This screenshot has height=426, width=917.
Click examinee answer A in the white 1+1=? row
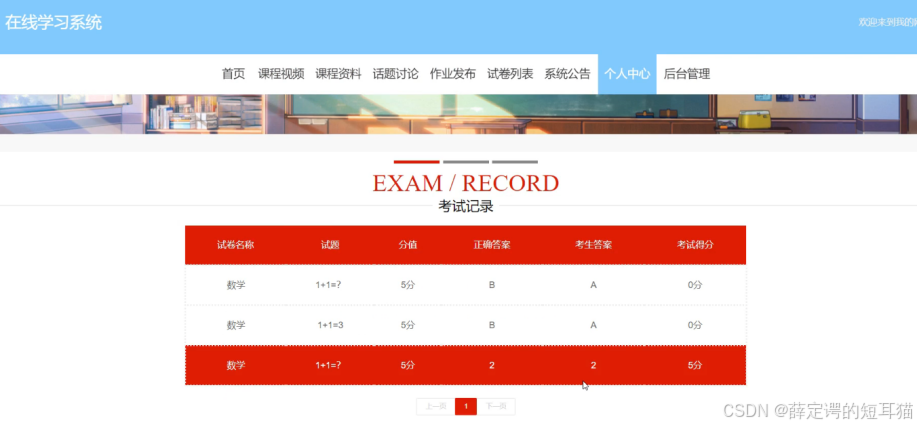[594, 285]
